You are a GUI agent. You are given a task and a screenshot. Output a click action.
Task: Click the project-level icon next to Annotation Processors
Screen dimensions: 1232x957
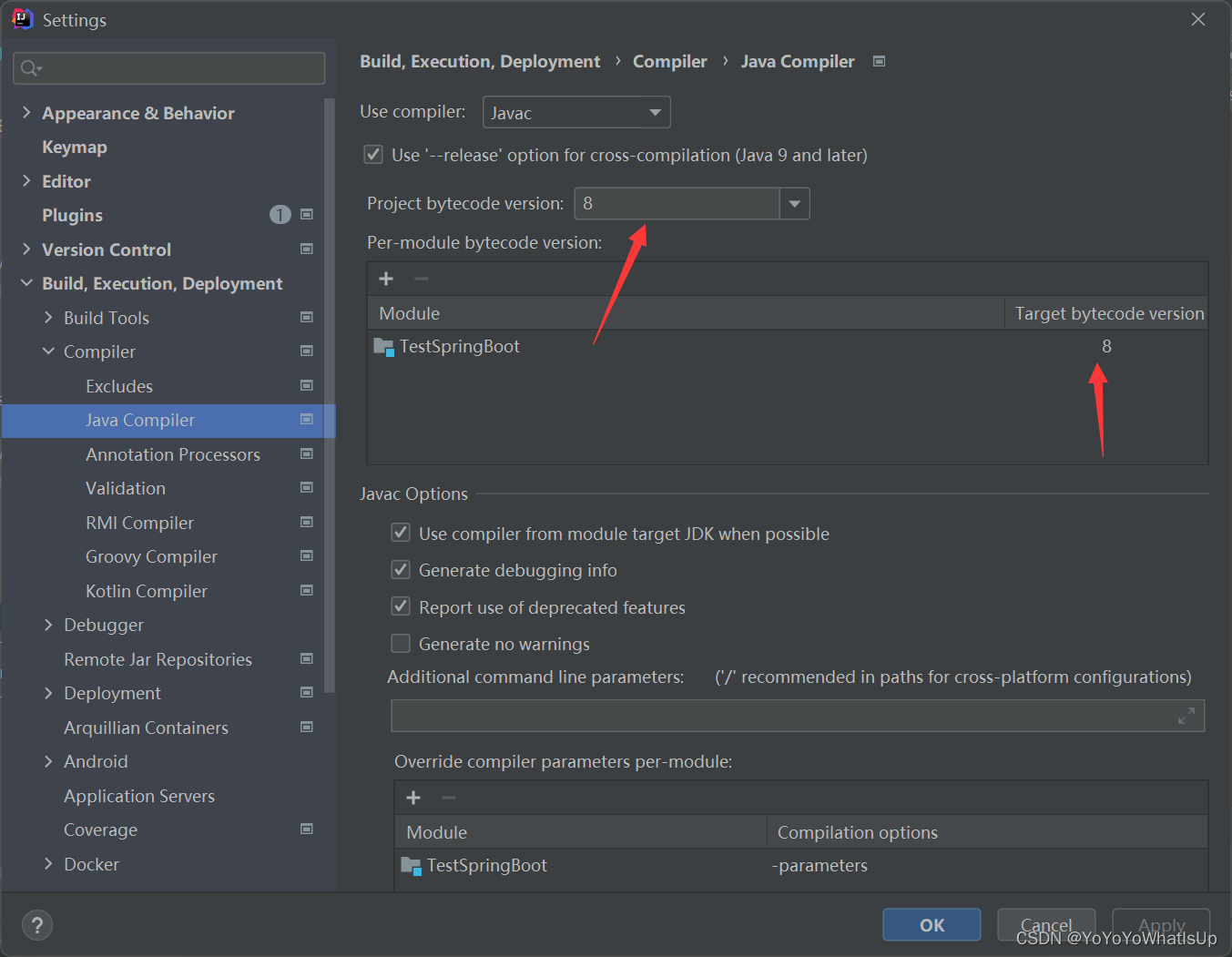pyautogui.click(x=307, y=453)
